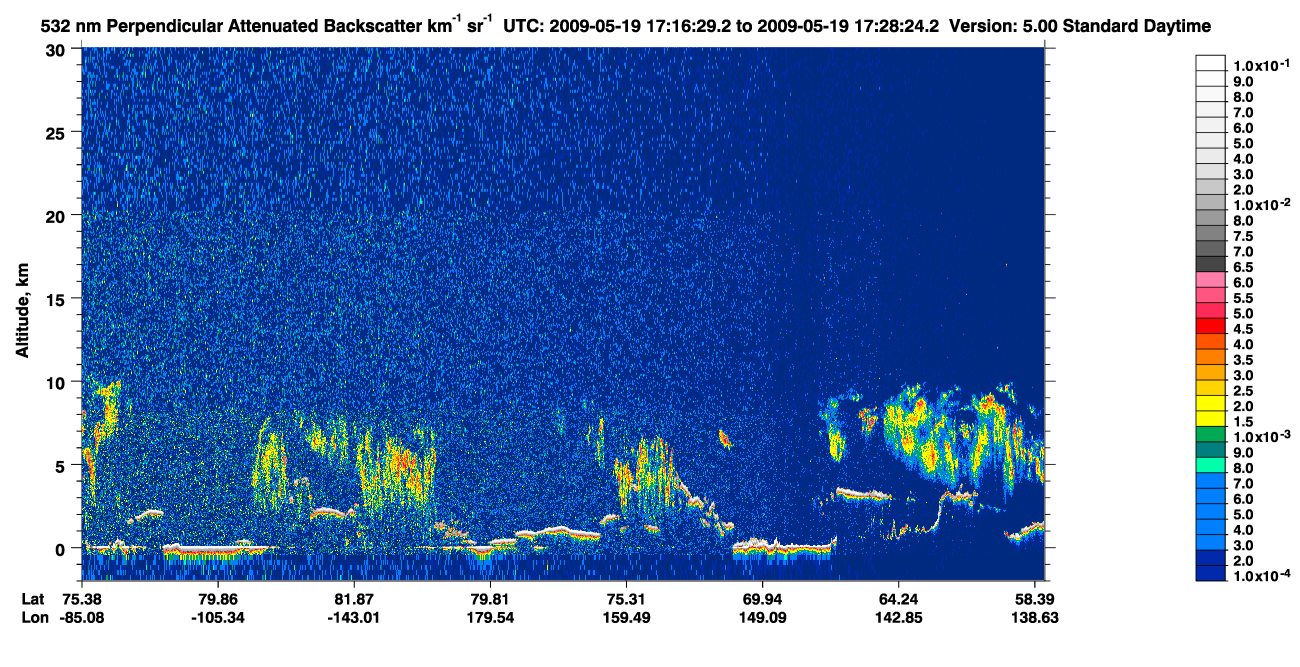This screenshot has height=667, width=1300.
Task: Click the 'Lat' row label
Action: 34,600
